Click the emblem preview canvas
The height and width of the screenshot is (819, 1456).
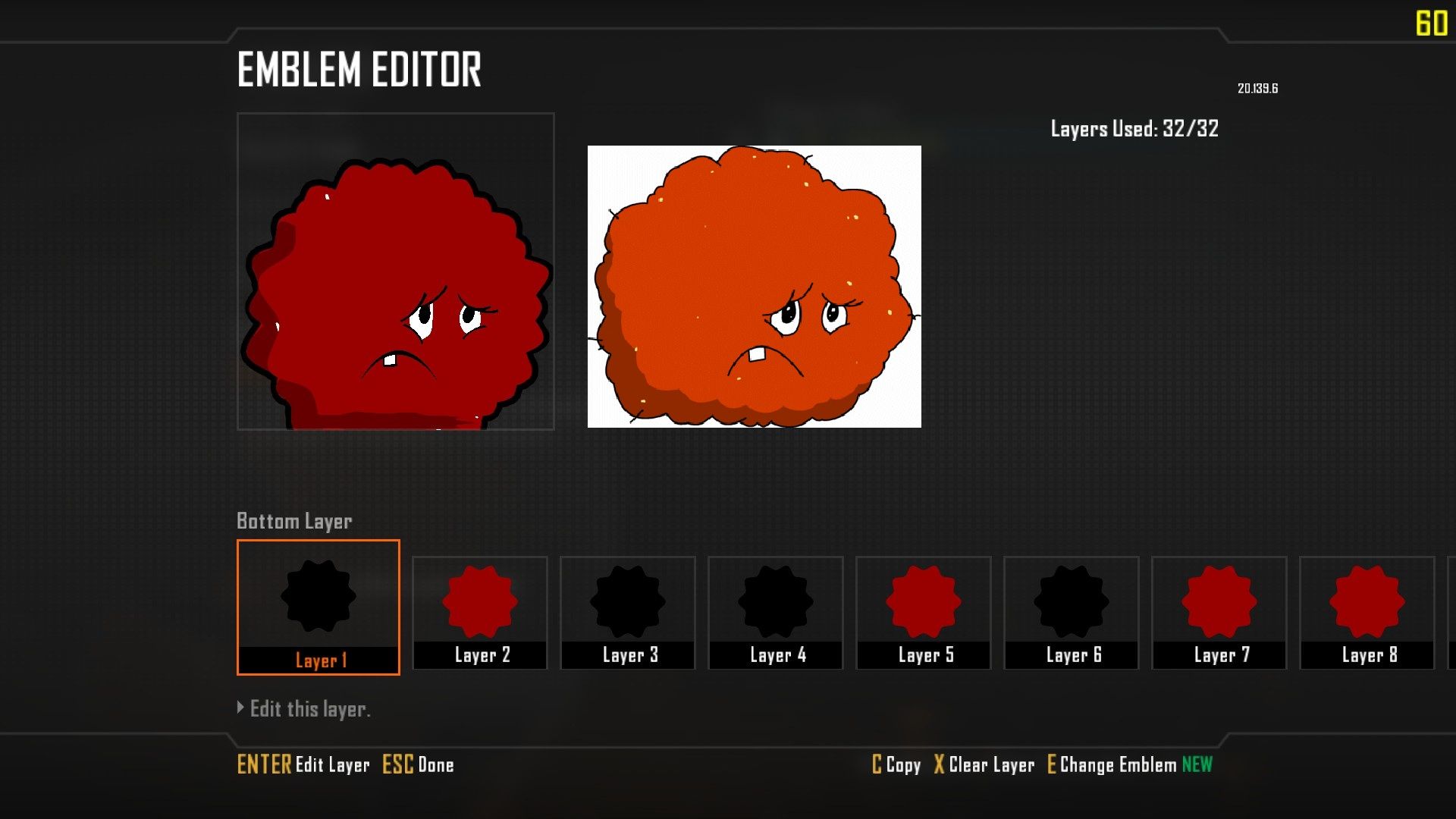pyautogui.click(x=396, y=271)
